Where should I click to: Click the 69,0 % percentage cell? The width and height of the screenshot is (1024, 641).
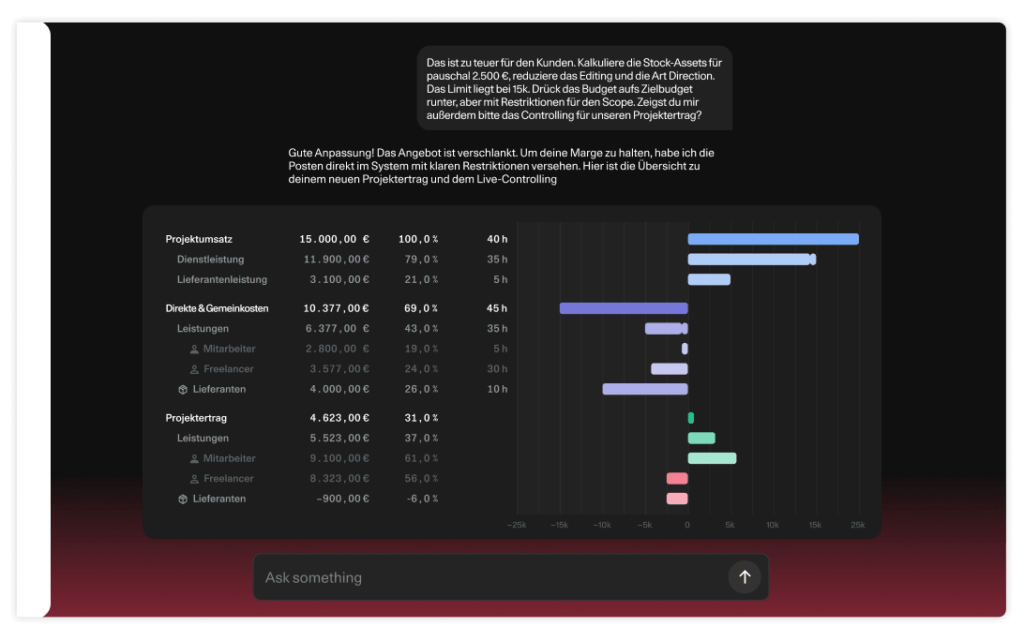421,308
